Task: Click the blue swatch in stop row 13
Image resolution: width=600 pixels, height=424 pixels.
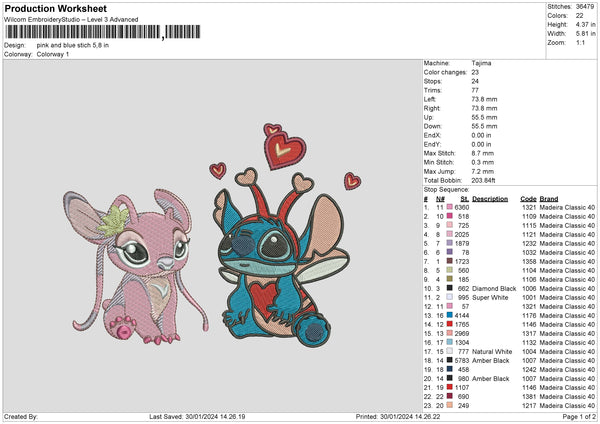Action: pyautogui.click(x=450, y=315)
